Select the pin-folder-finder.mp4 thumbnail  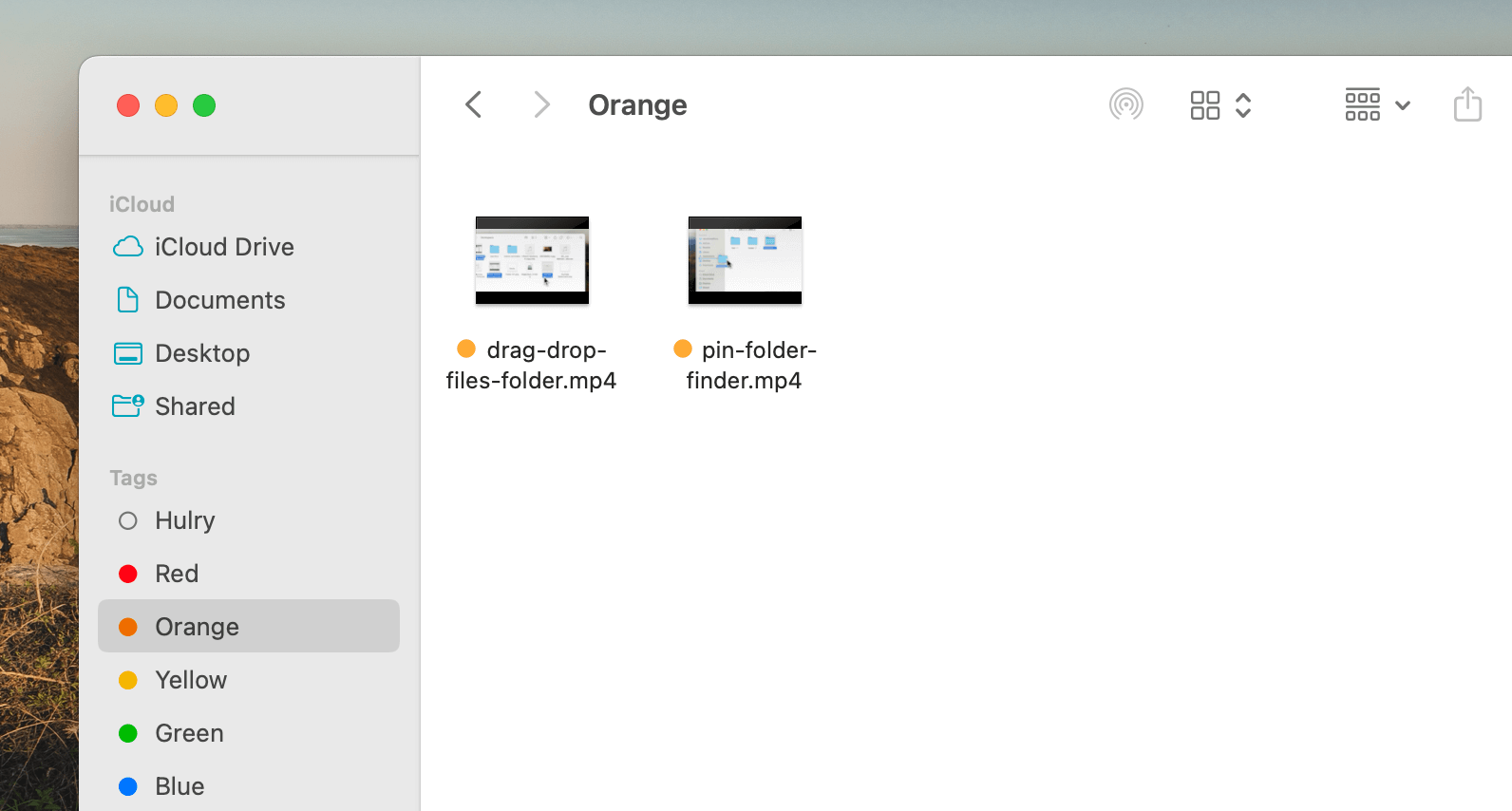tap(745, 260)
